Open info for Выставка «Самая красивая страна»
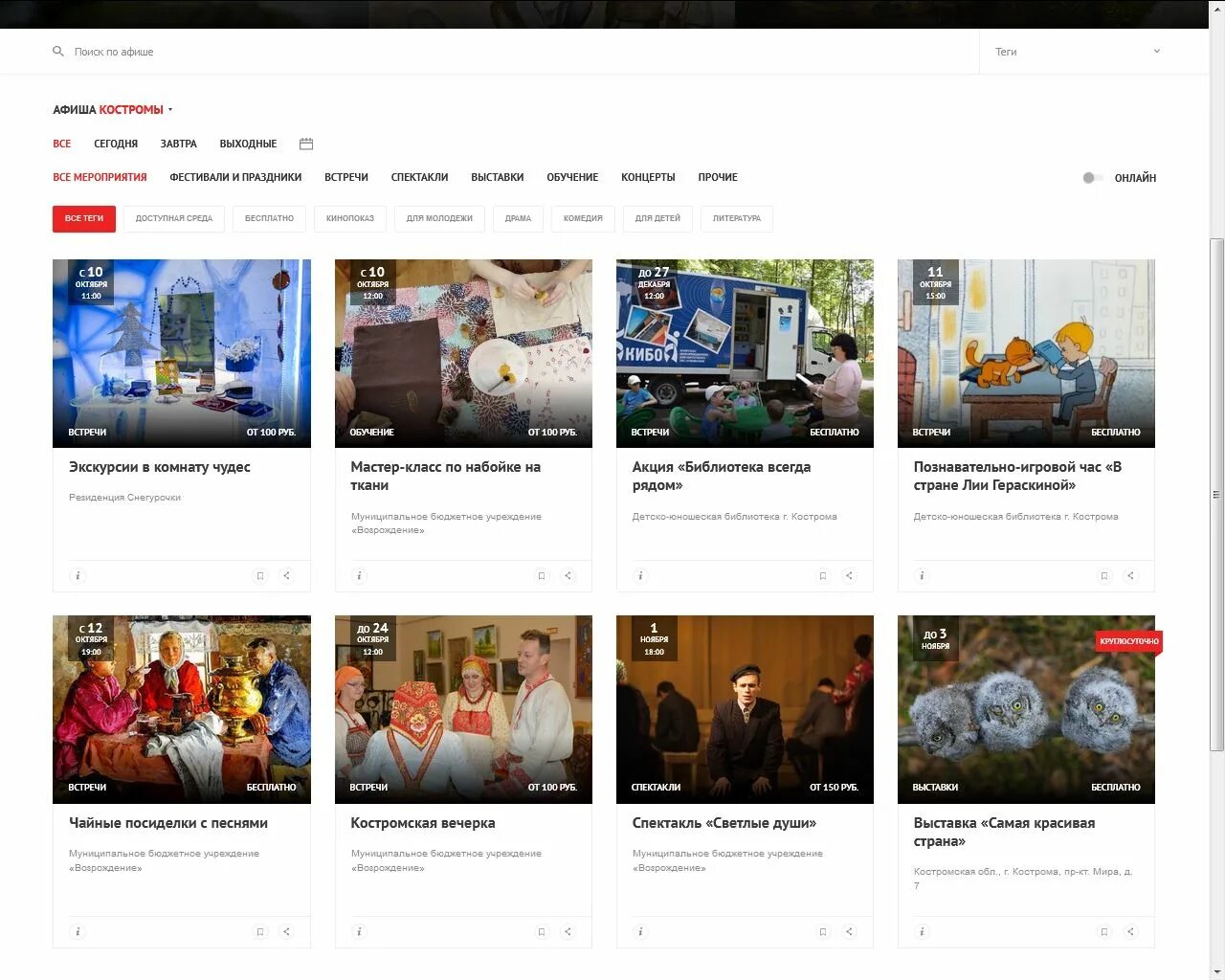 pyautogui.click(x=923, y=932)
